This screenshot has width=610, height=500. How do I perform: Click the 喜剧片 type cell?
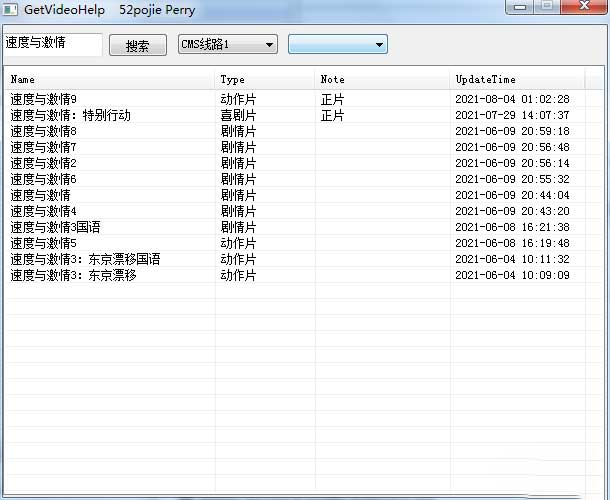click(238, 116)
